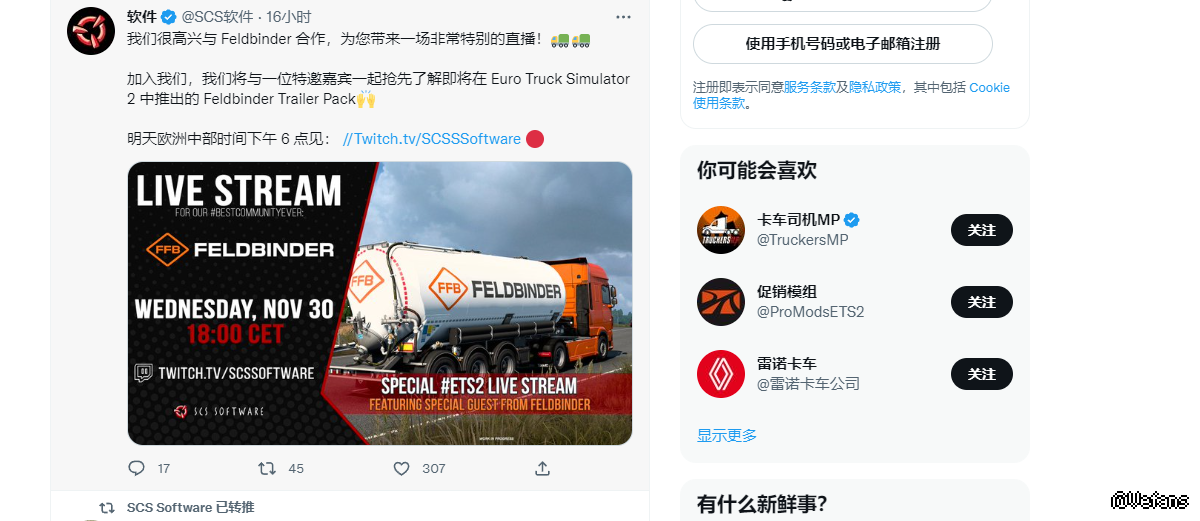Viewport: 1200px width, 521px height.
Task: Open the Feldbinder live stream image
Action: (380, 303)
